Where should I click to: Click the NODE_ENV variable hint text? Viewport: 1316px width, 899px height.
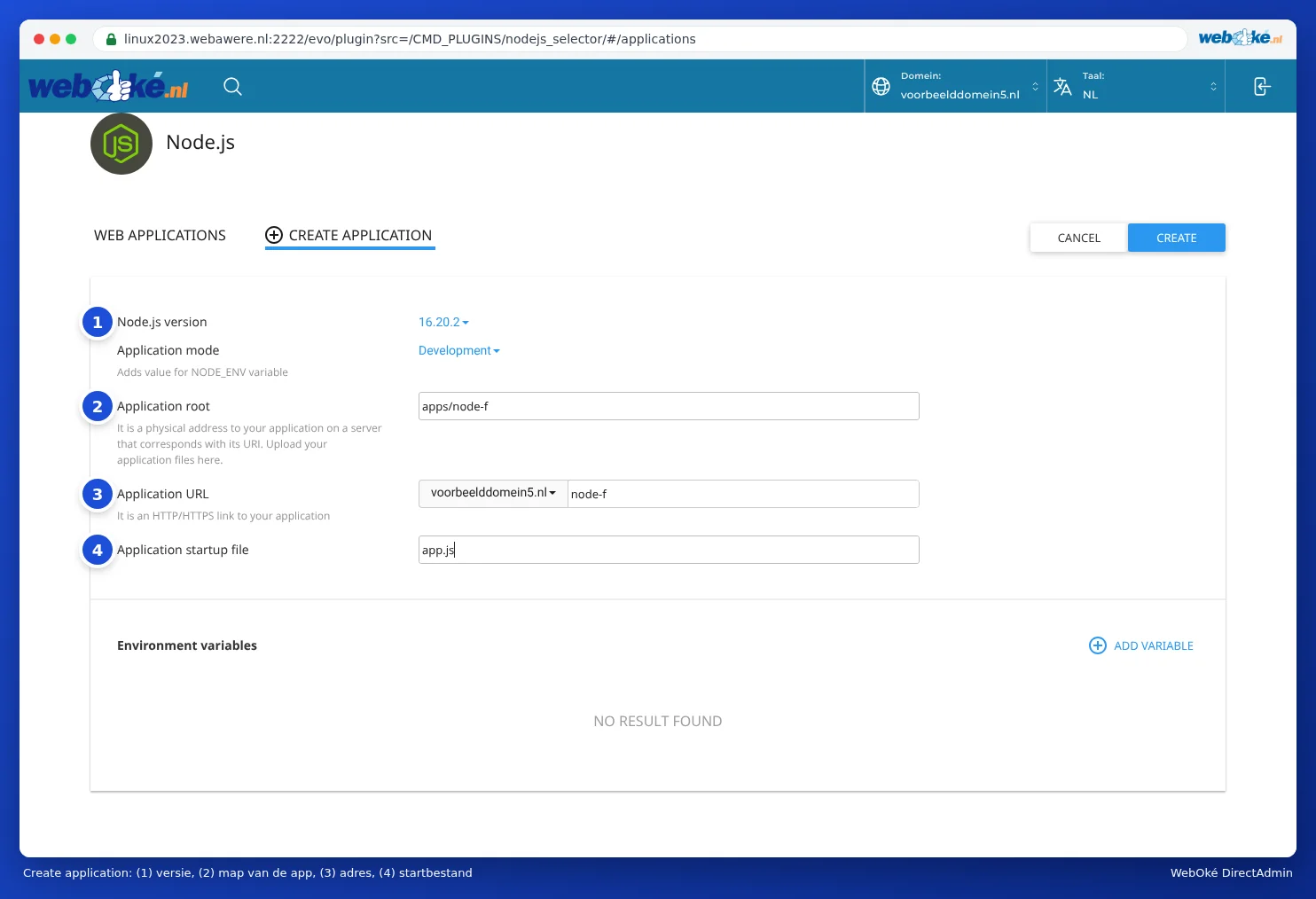[202, 372]
